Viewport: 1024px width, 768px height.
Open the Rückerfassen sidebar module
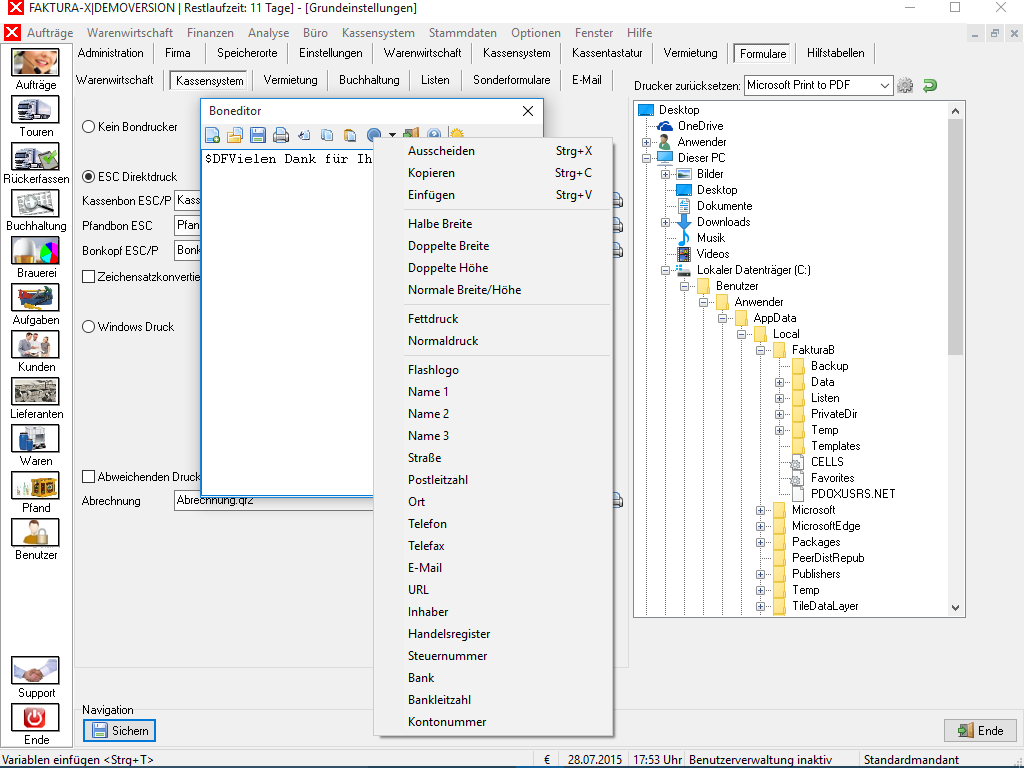[x=35, y=157]
